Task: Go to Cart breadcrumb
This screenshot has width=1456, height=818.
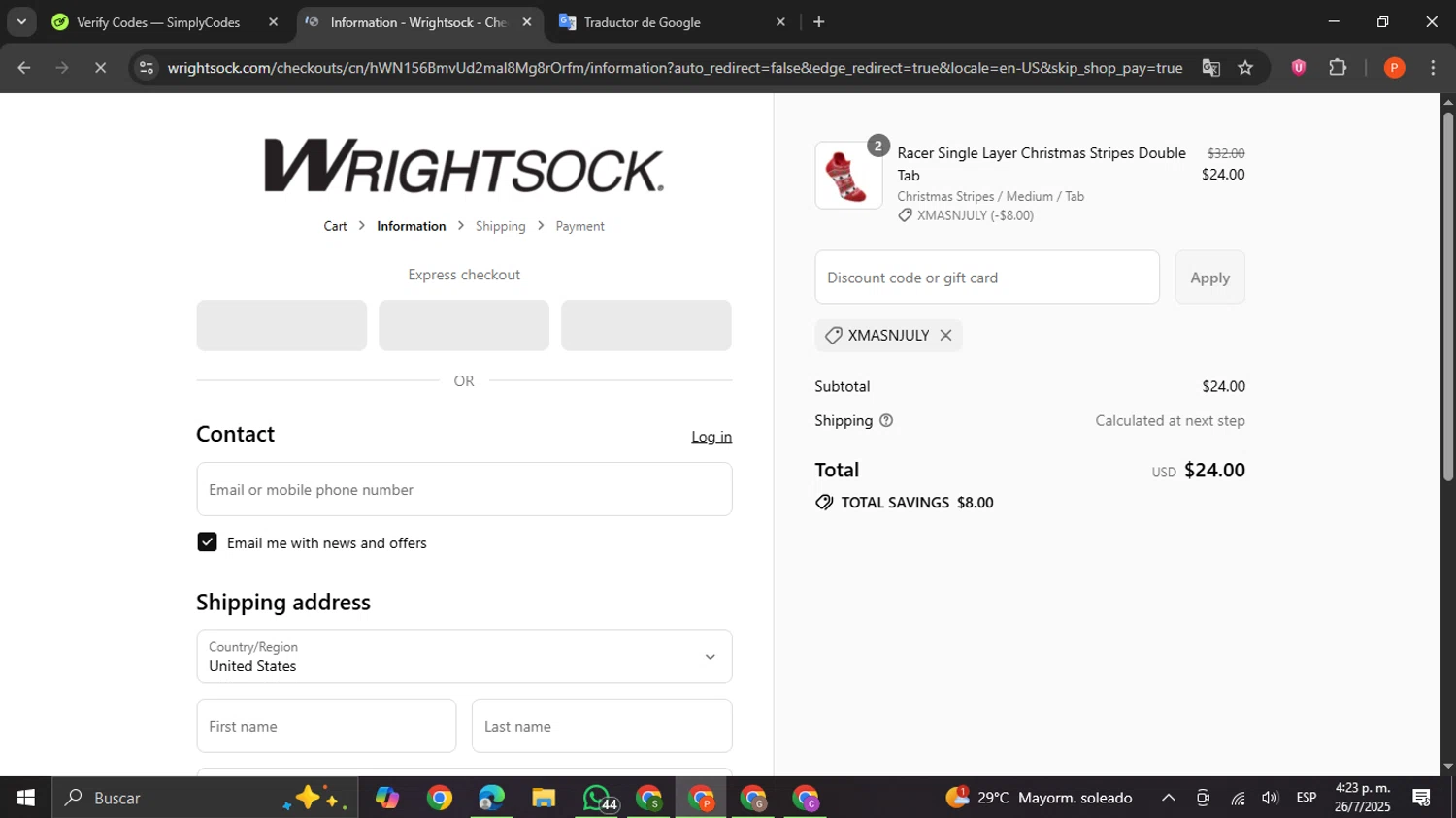Action: [335, 226]
